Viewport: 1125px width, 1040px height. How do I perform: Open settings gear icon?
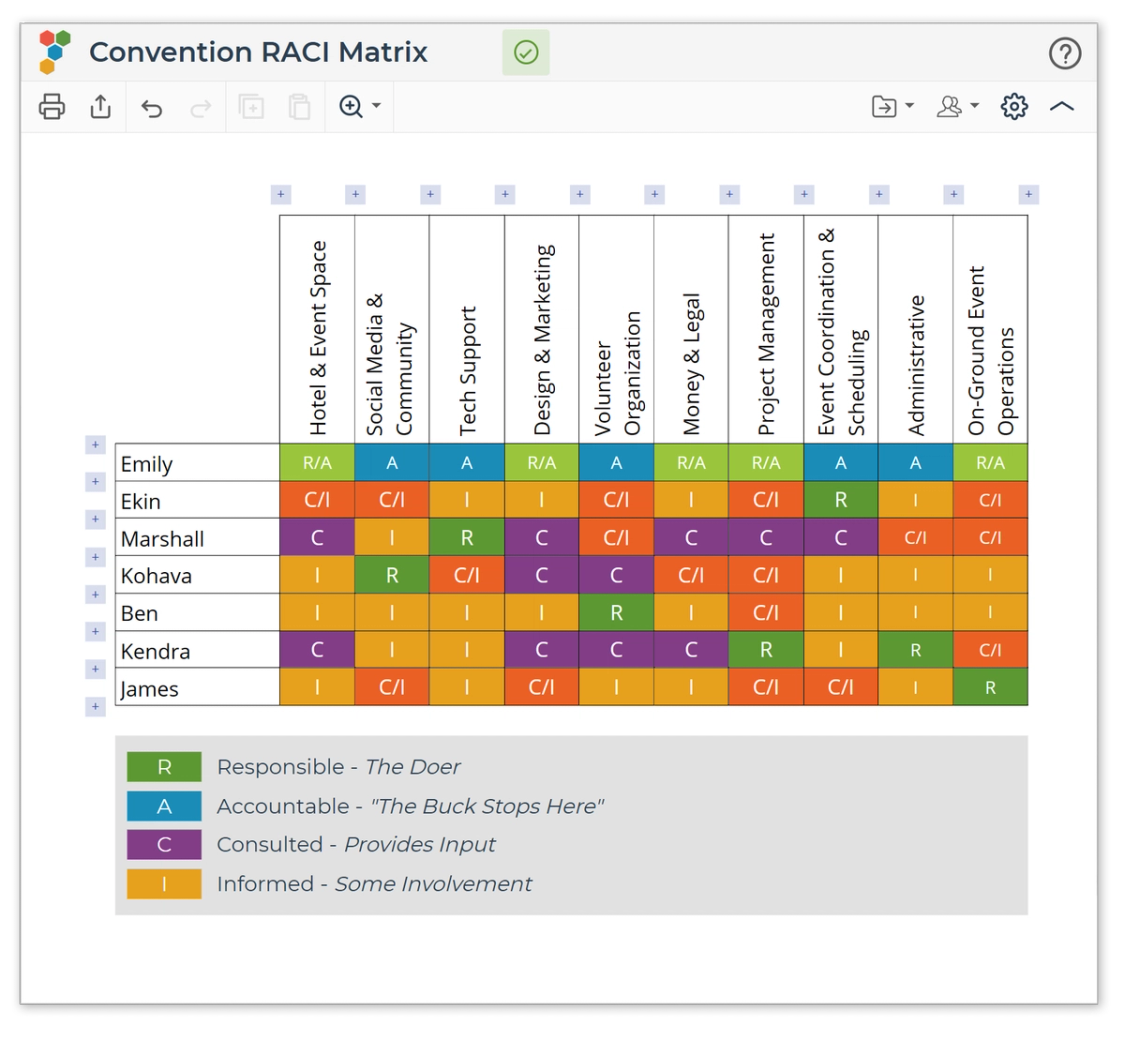point(1014,107)
